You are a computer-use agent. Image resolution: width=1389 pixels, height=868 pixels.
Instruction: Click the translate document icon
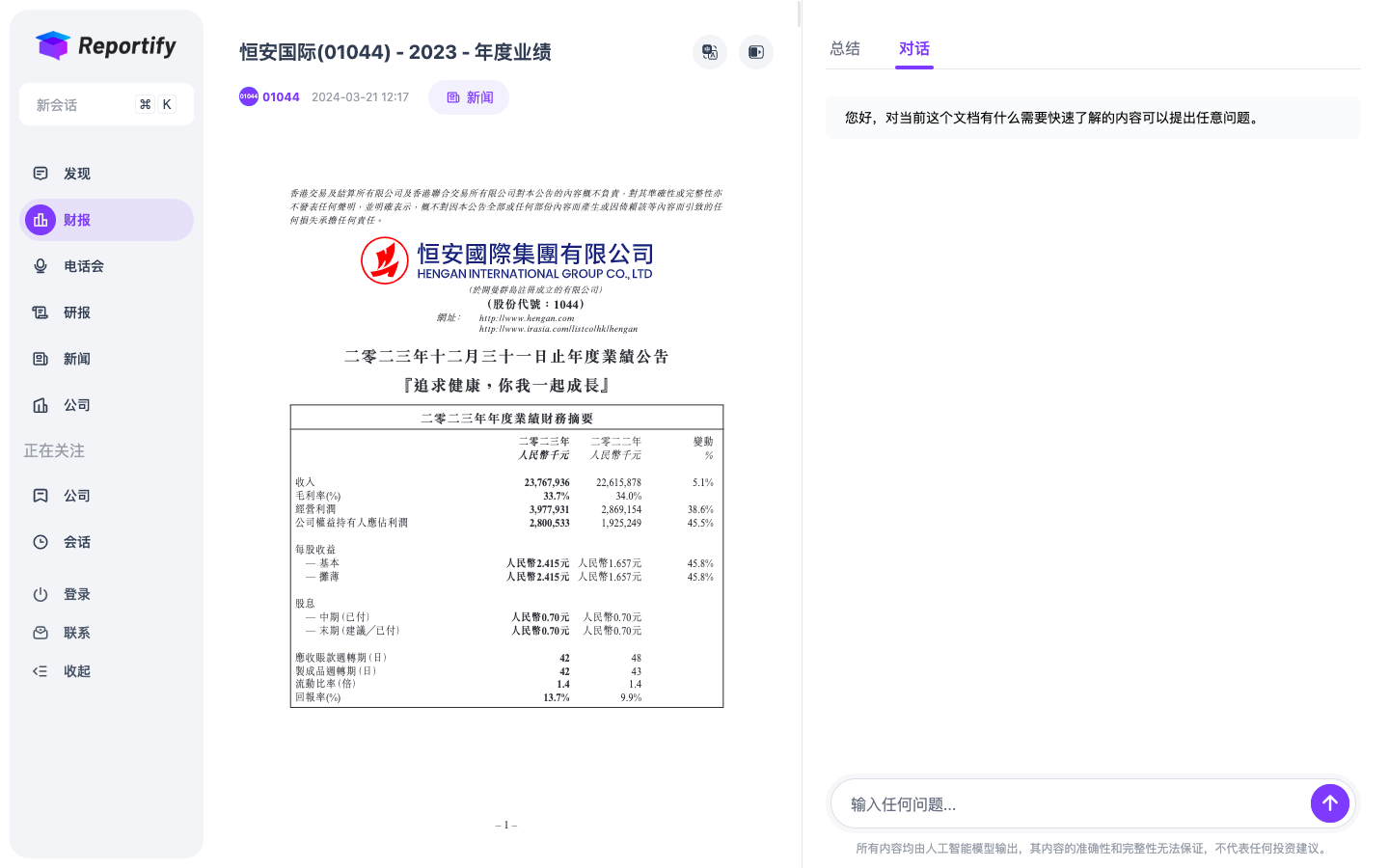pos(710,52)
